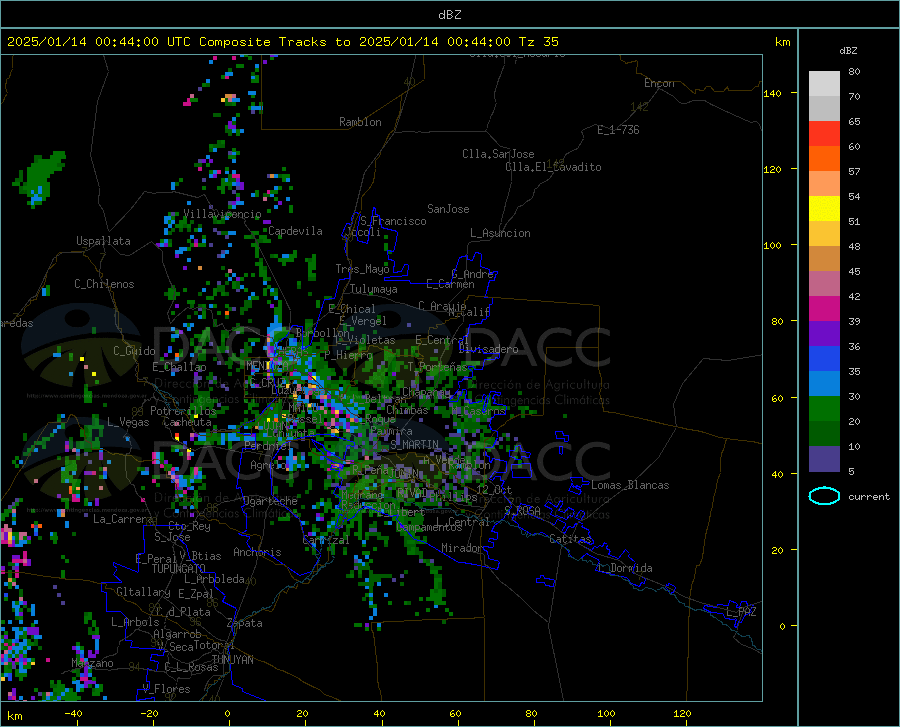900x727 pixels.
Task: Click the 'Divisadero' map label
Action: tap(488, 349)
